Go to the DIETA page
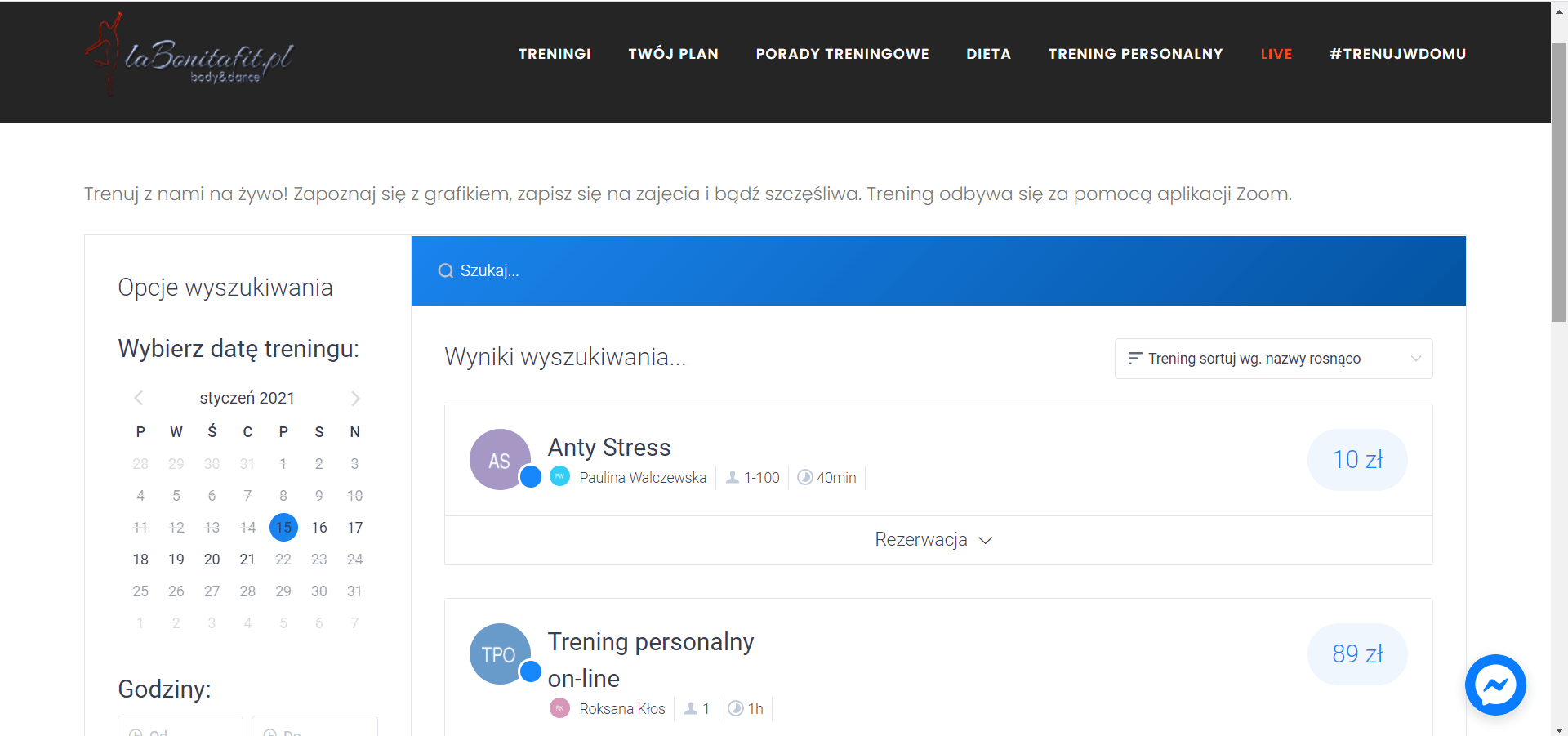Viewport: 1568px width, 736px height. click(988, 54)
